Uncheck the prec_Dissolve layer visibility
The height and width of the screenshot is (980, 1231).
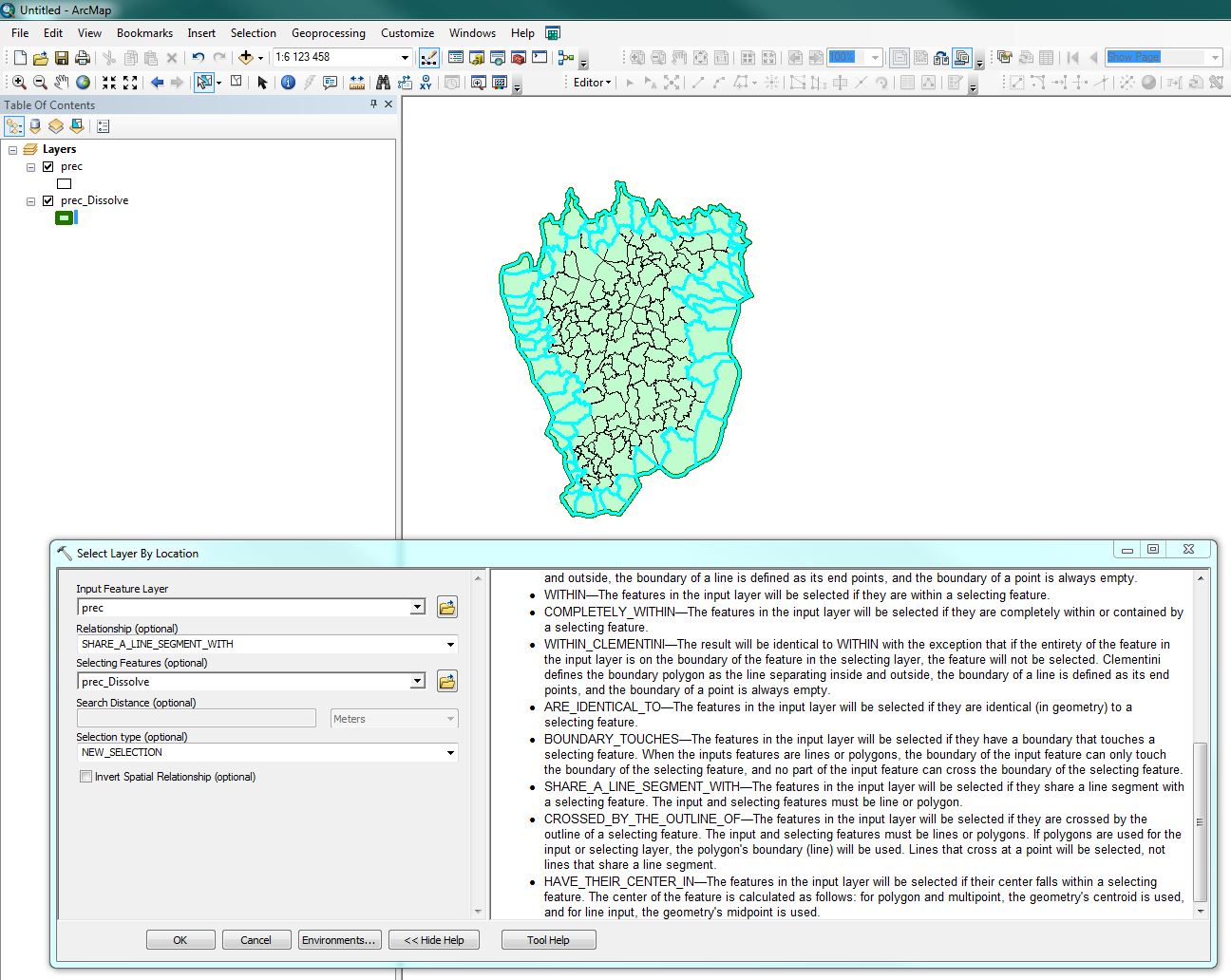47,200
